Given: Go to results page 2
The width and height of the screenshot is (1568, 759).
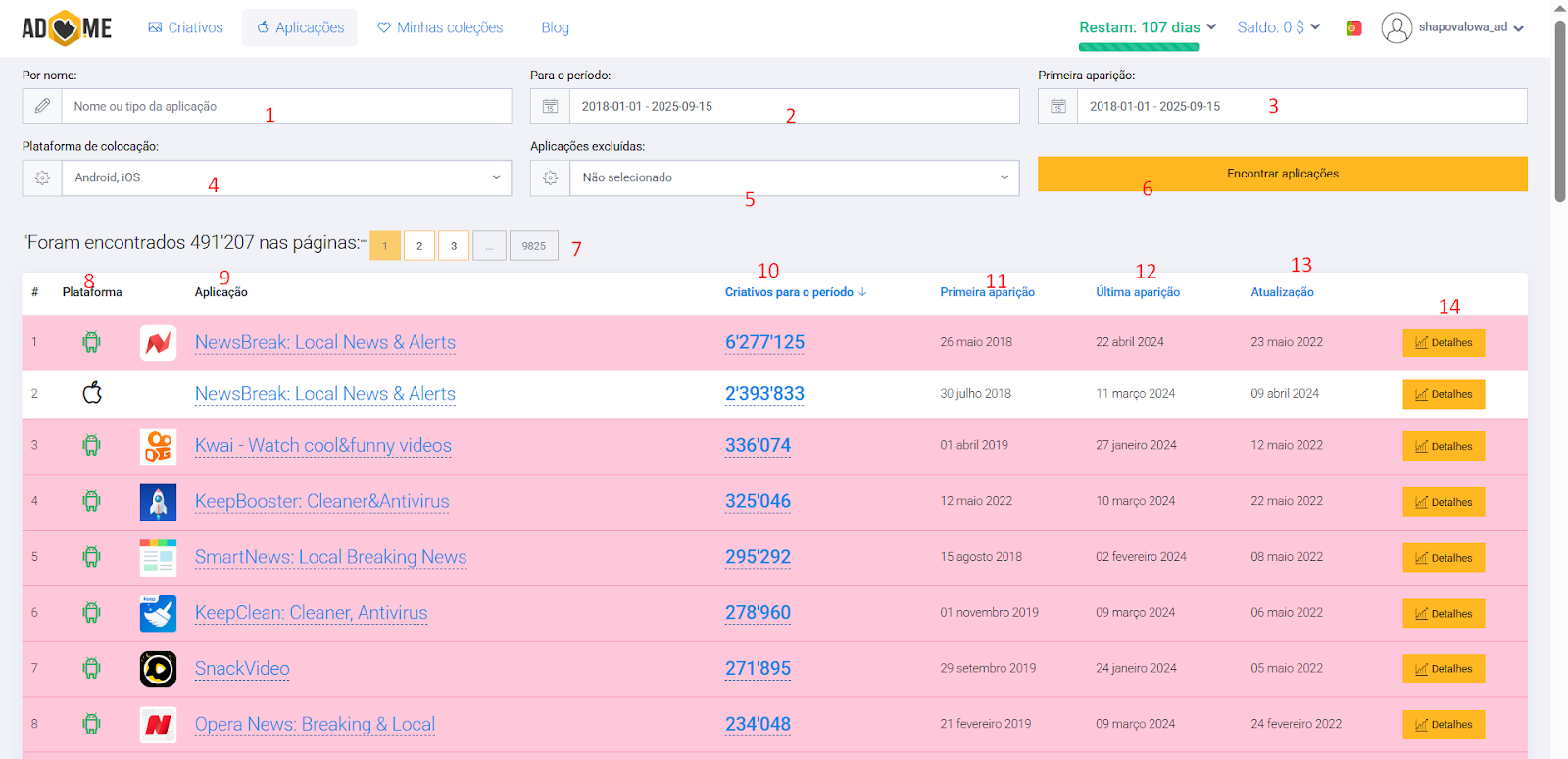Looking at the screenshot, I should (x=419, y=246).
